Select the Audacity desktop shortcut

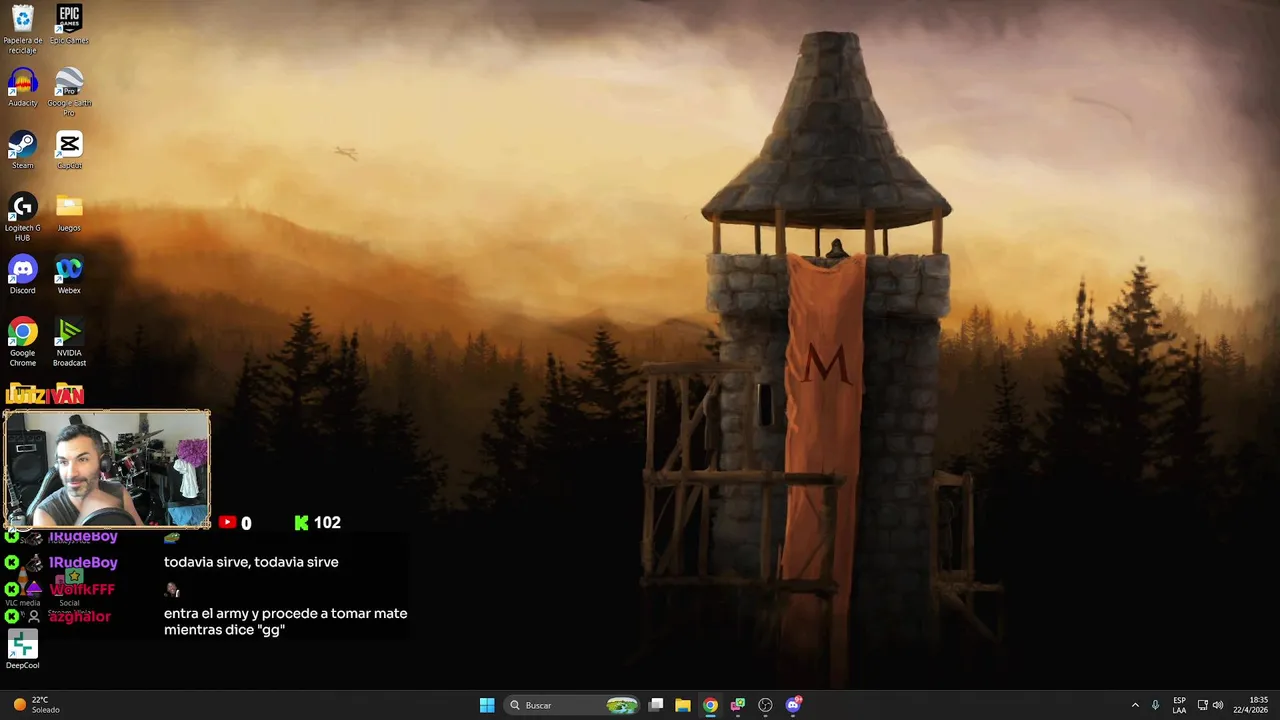click(x=22, y=88)
